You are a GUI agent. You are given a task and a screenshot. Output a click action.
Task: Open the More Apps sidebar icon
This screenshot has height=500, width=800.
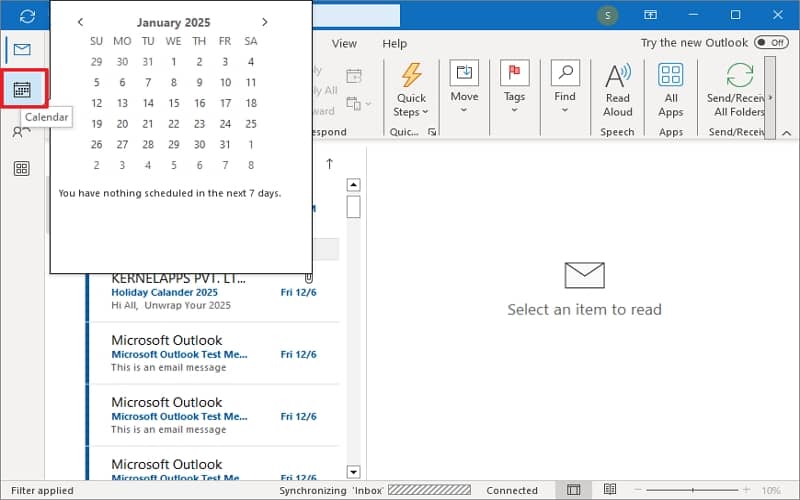21,169
